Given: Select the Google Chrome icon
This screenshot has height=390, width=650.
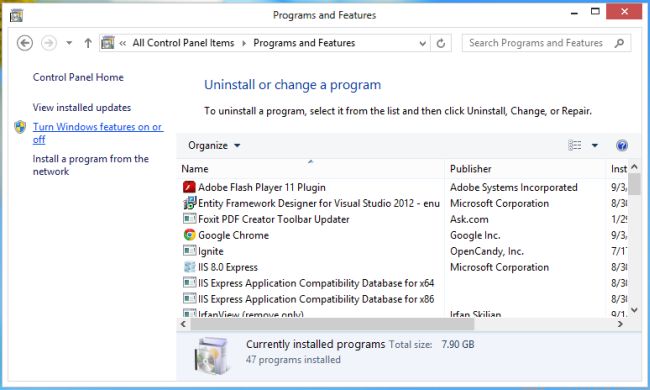Looking at the screenshot, I should pos(189,235).
